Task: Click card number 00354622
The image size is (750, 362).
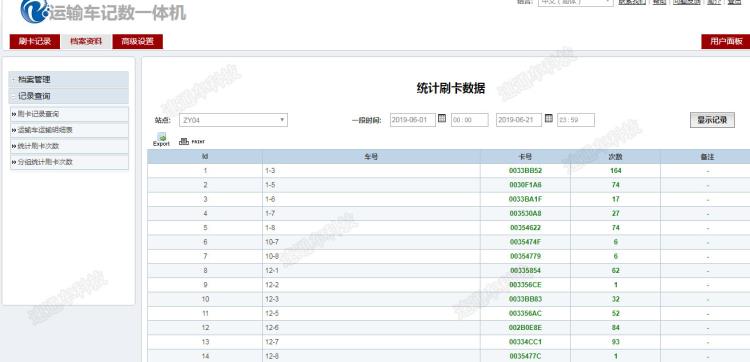Action: pos(525,228)
